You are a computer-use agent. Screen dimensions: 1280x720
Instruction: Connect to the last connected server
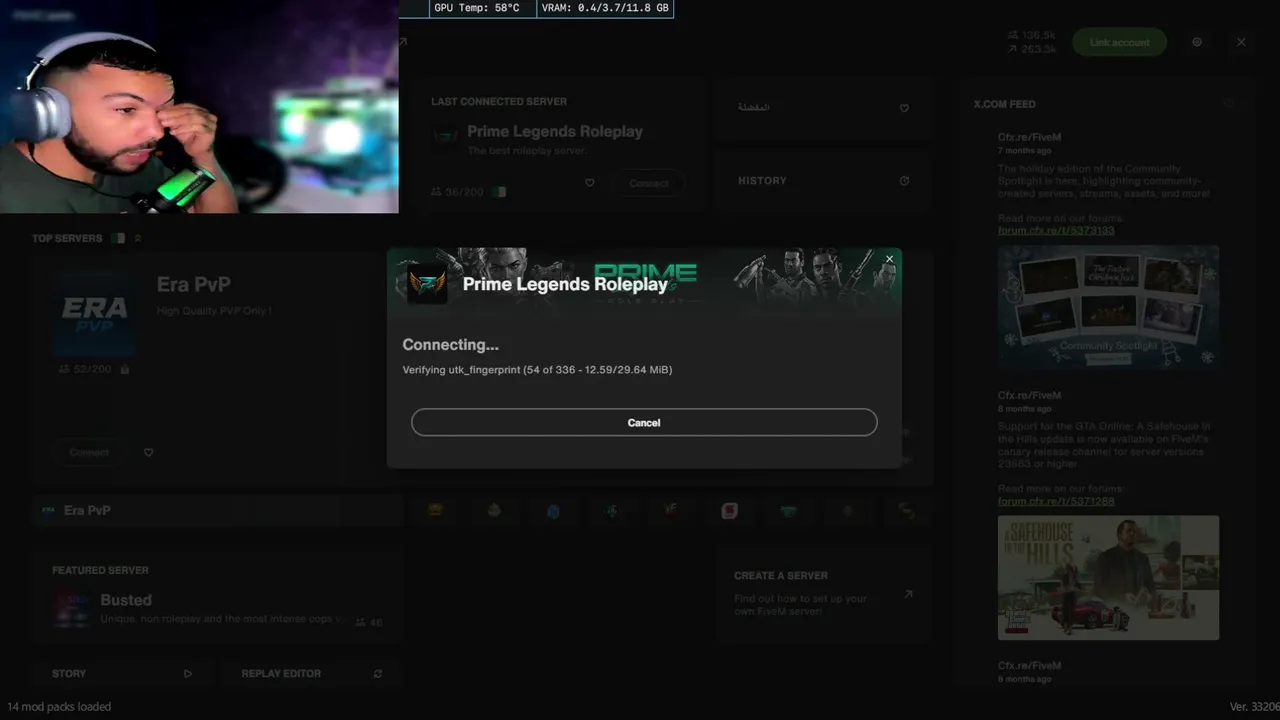tap(649, 183)
